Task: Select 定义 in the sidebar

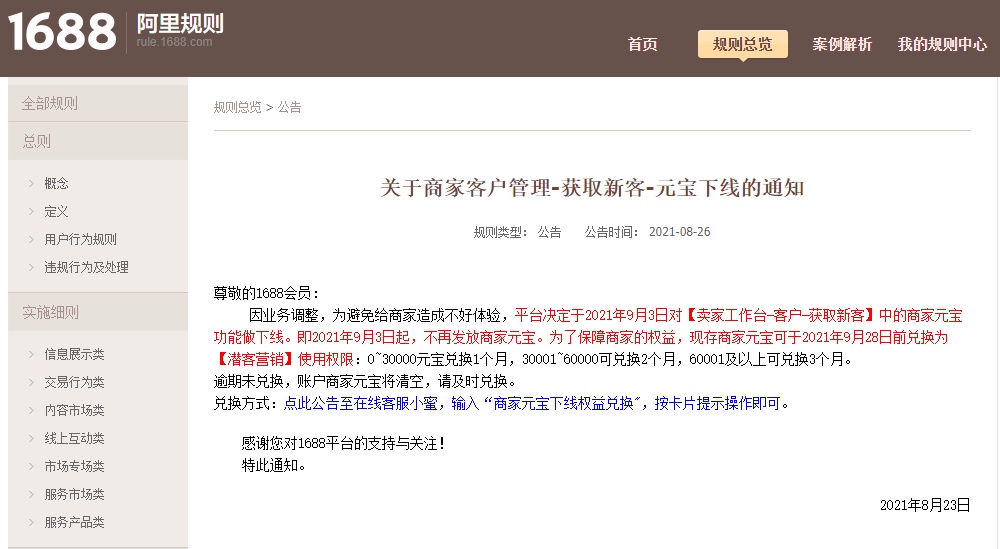Action: [x=57, y=211]
